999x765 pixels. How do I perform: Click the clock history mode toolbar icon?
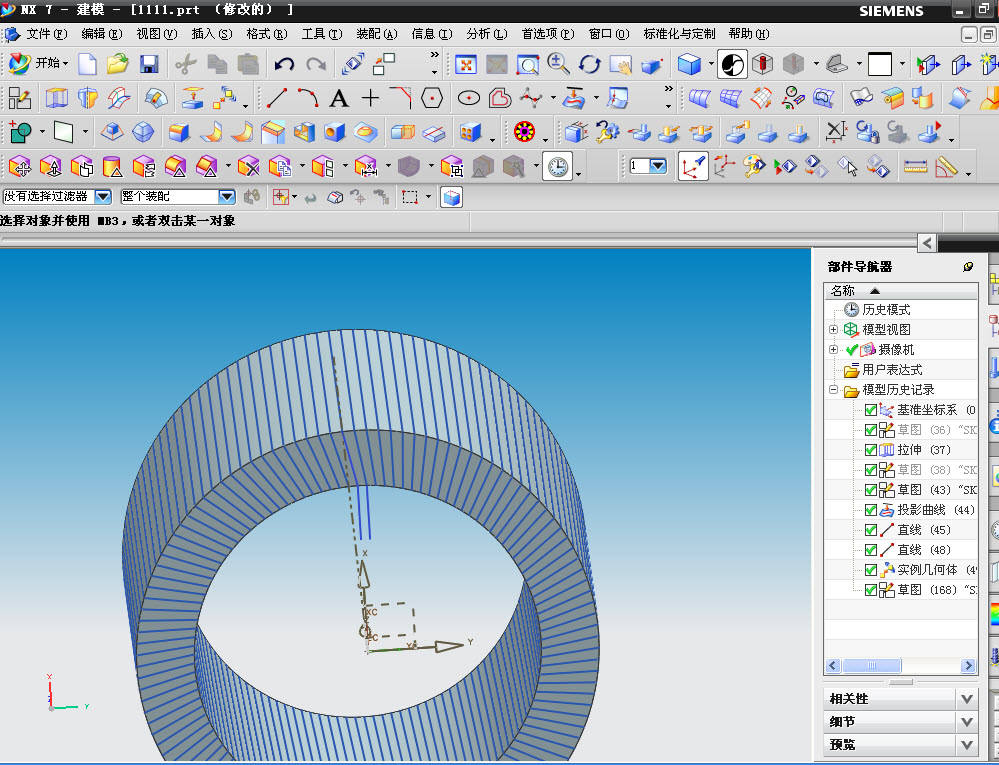coord(557,166)
